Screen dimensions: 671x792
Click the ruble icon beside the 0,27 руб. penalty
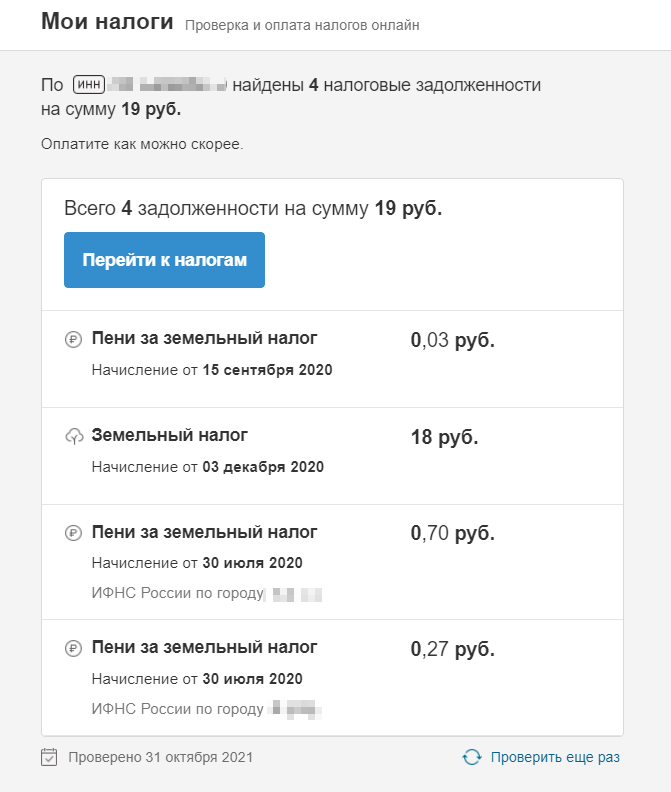click(73, 649)
